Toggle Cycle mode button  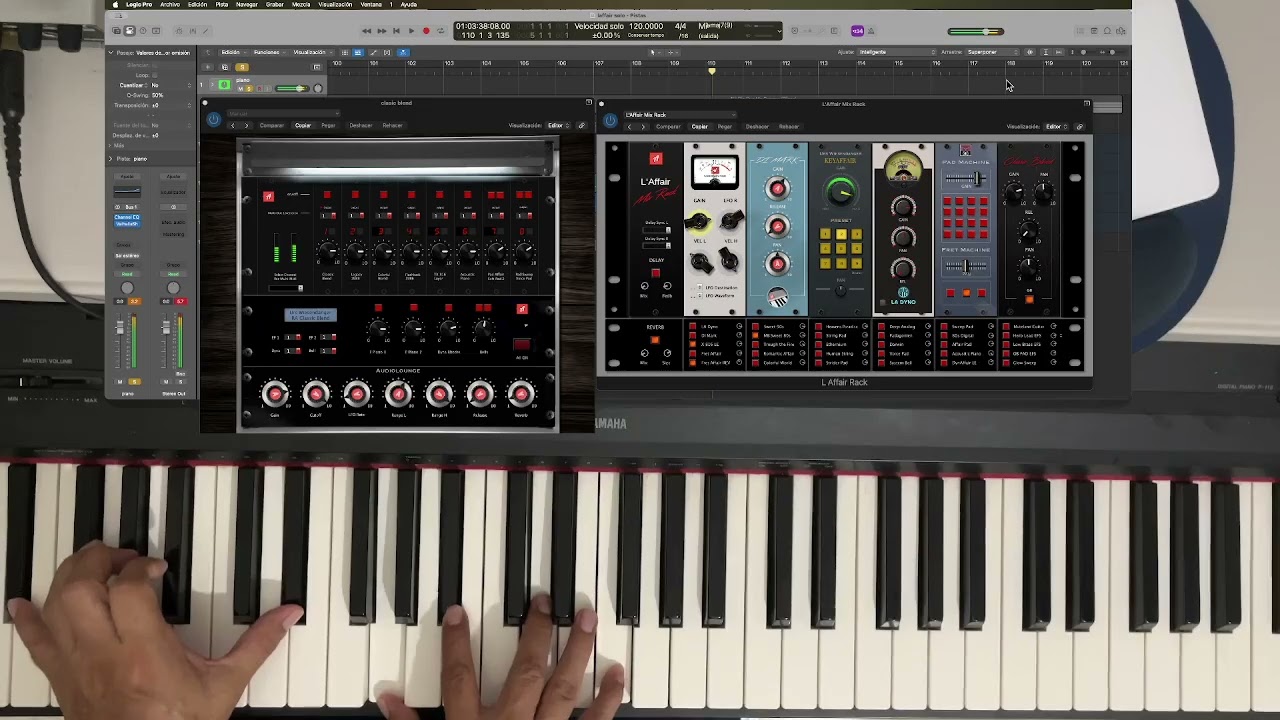(x=440, y=31)
